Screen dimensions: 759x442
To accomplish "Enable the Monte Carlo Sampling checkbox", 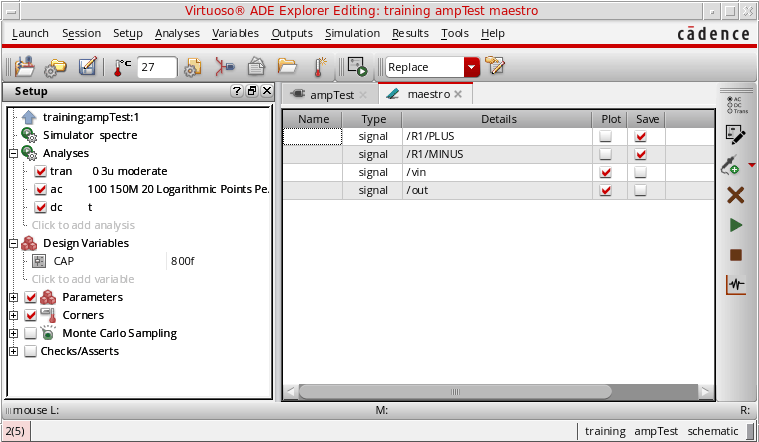I will 30,333.
